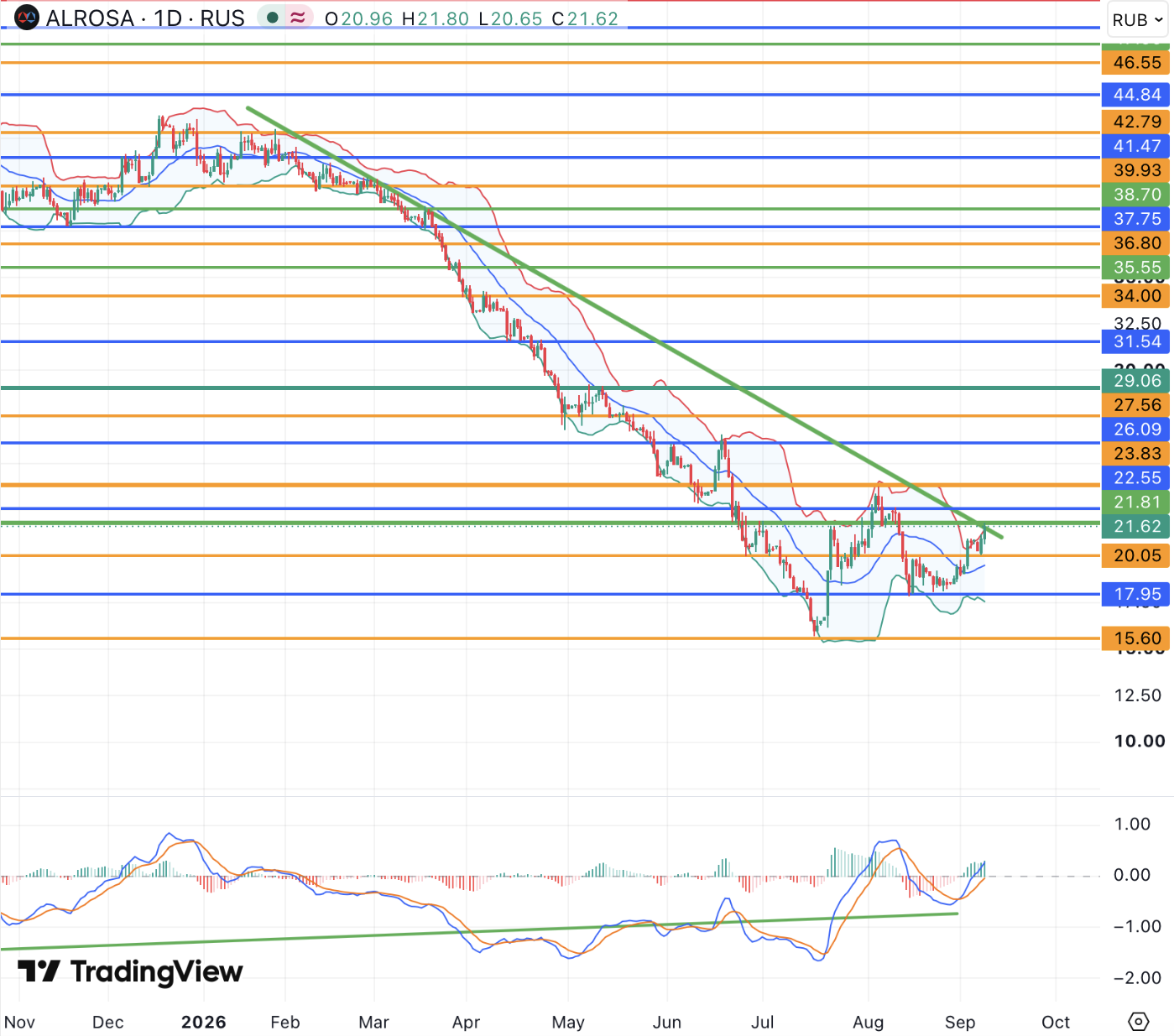Select the 23.83 price level label

click(1137, 454)
